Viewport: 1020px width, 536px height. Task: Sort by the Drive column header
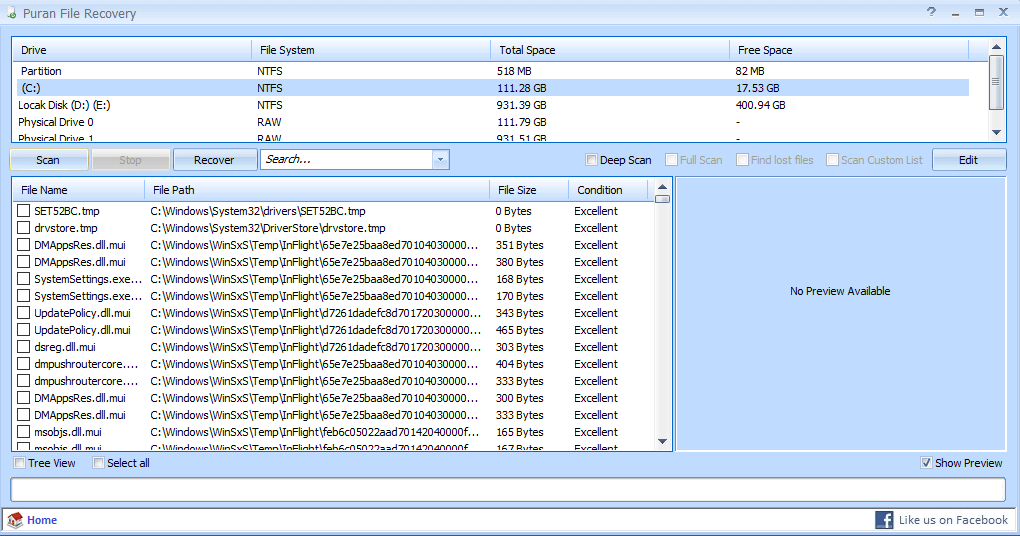132,50
